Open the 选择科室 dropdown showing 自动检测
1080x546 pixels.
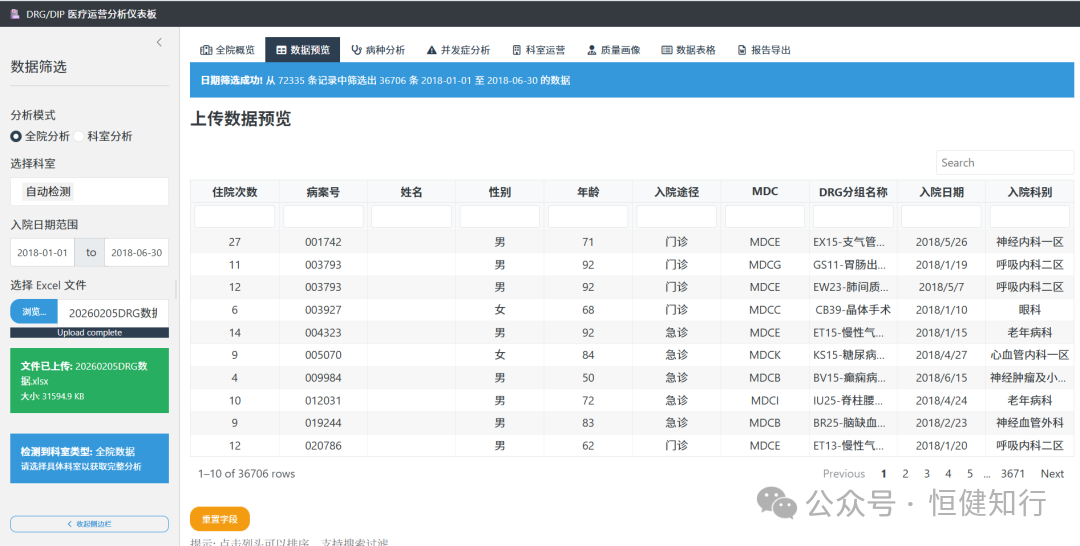pos(90,191)
